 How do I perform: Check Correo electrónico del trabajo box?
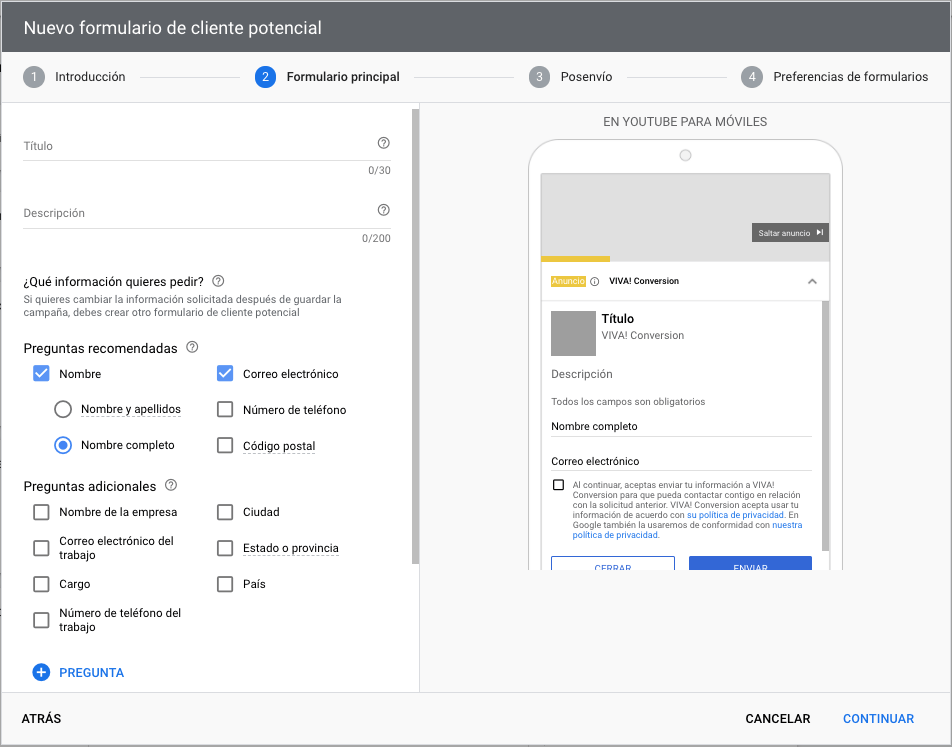pos(41,548)
